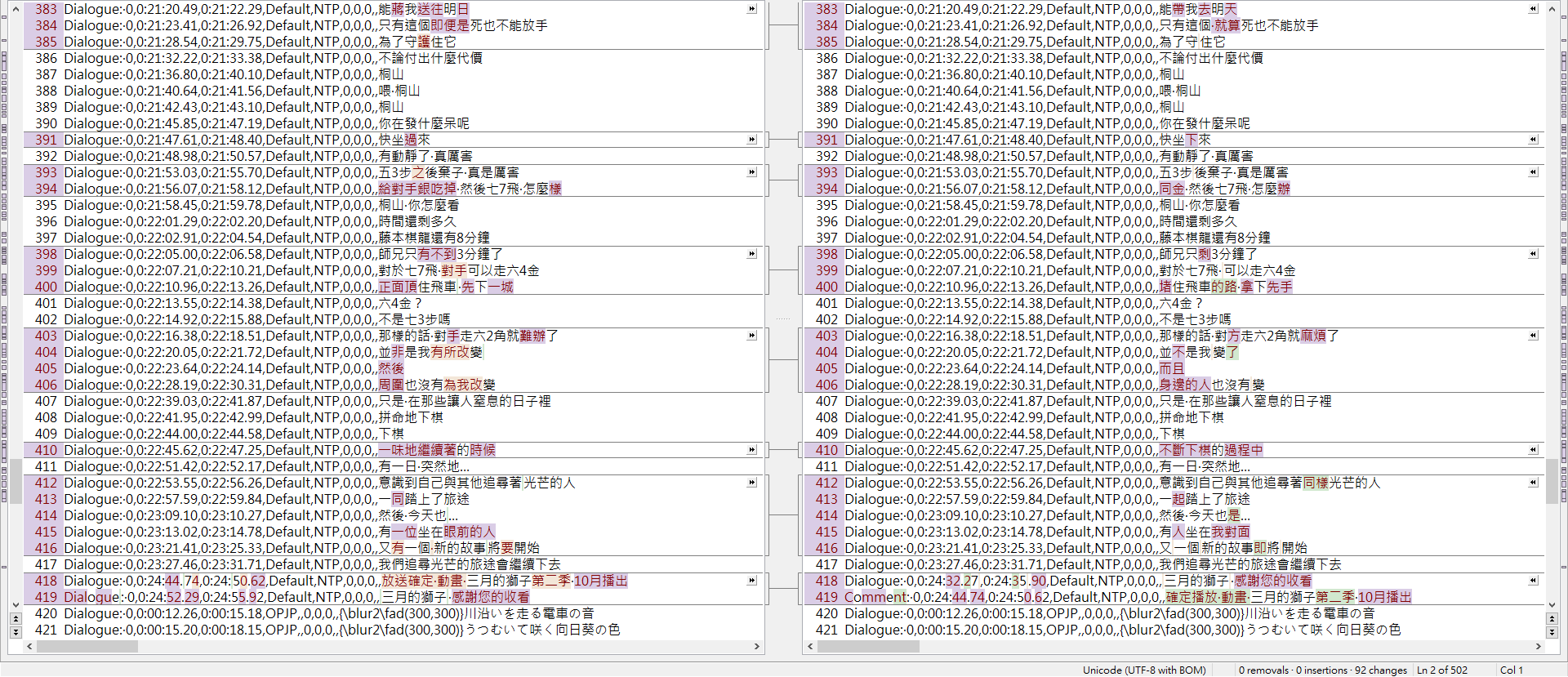Copy right block 393-394 to the left
Screen dimensions: 1568x677
point(1533,172)
